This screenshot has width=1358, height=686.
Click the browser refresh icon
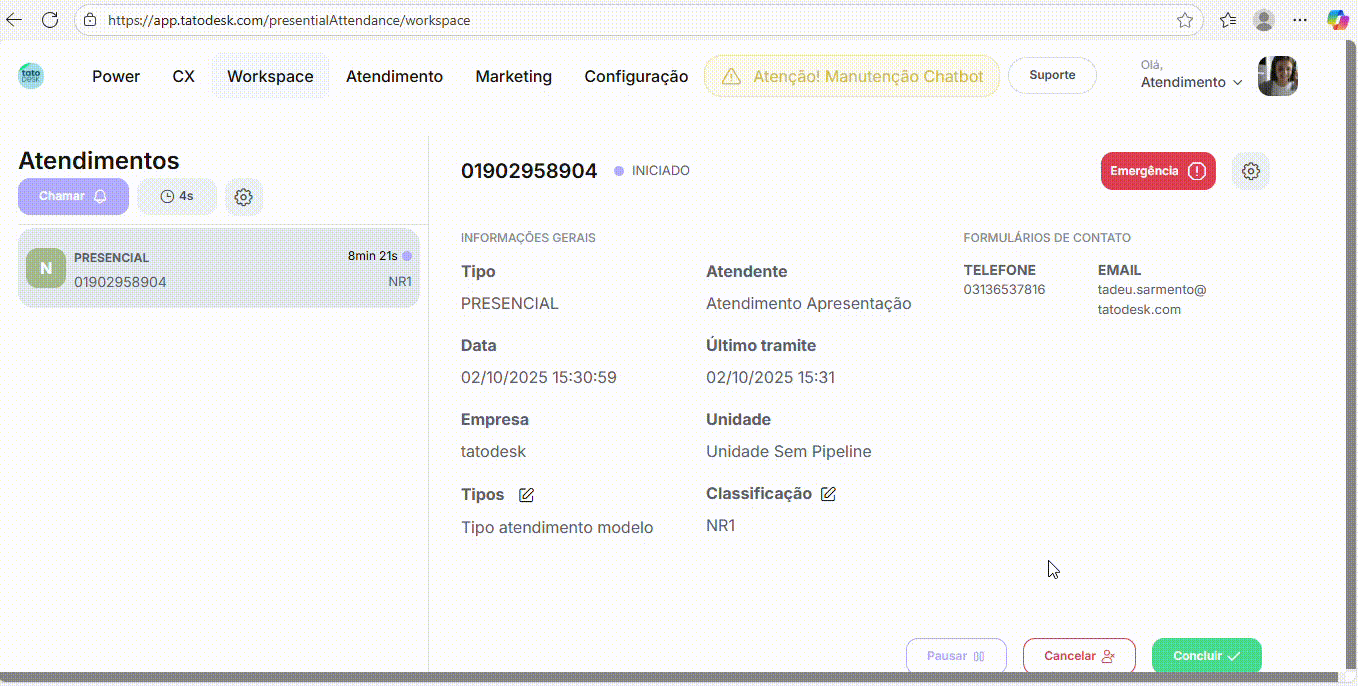point(50,20)
